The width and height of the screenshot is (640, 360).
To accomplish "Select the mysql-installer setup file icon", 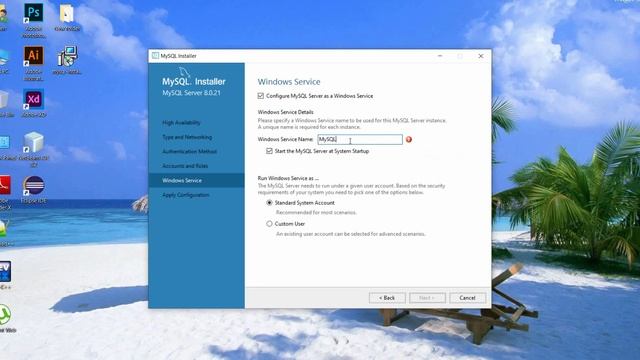I will (67, 60).
